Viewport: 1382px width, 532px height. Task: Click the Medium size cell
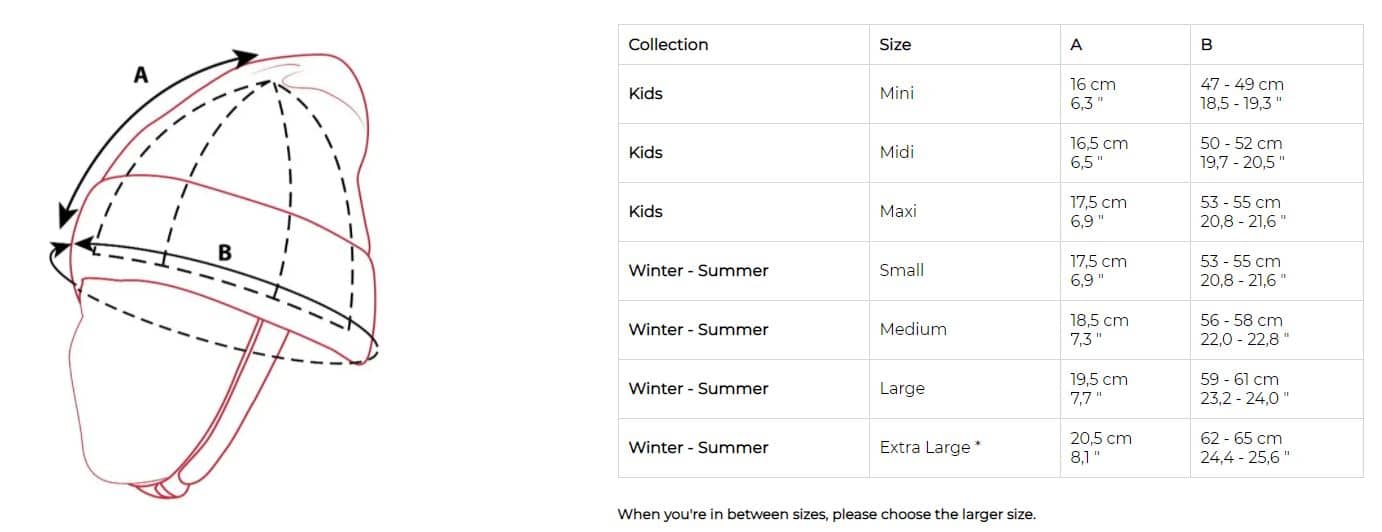(964, 330)
